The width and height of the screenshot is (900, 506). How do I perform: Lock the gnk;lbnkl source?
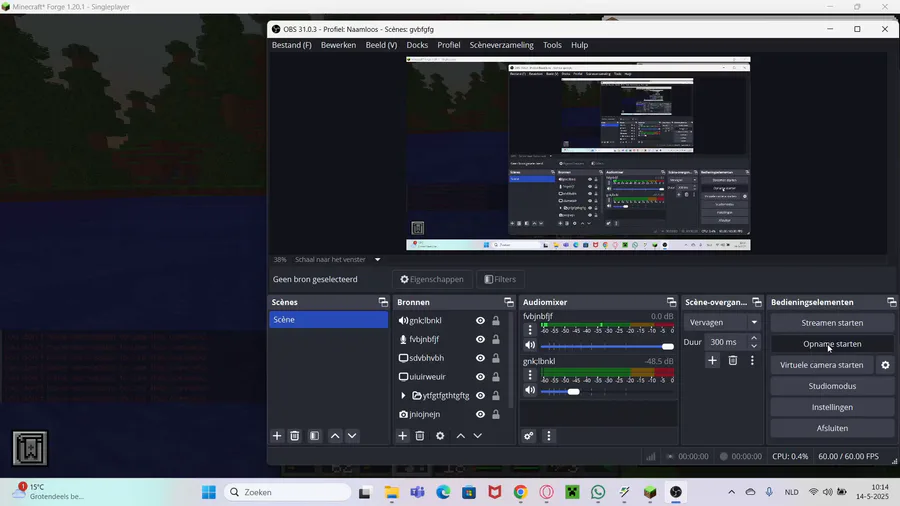(496, 321)
